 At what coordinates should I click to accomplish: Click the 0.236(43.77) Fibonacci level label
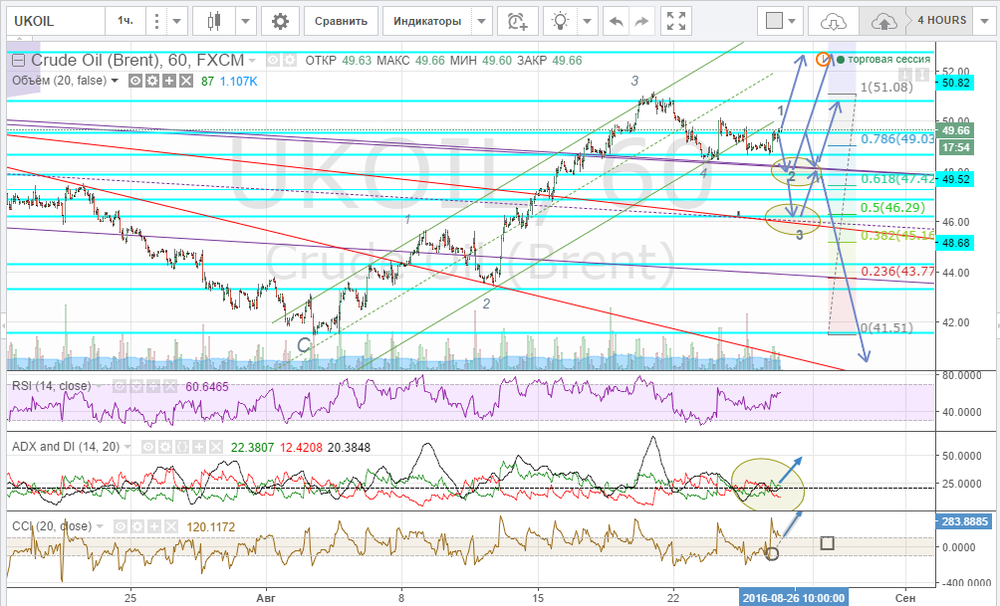[897, 272]
